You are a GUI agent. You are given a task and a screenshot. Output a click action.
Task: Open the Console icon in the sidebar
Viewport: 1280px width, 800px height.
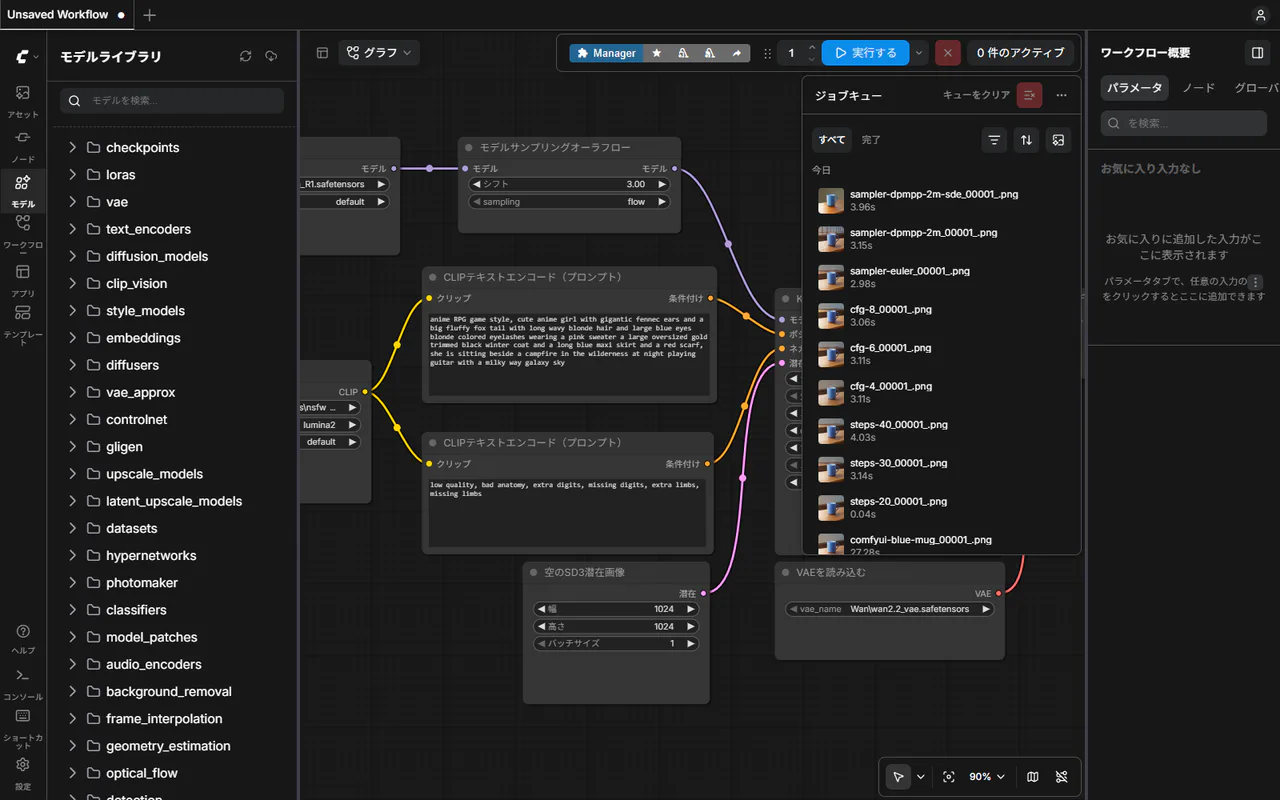pyautogui.click(x=23, y=683)
